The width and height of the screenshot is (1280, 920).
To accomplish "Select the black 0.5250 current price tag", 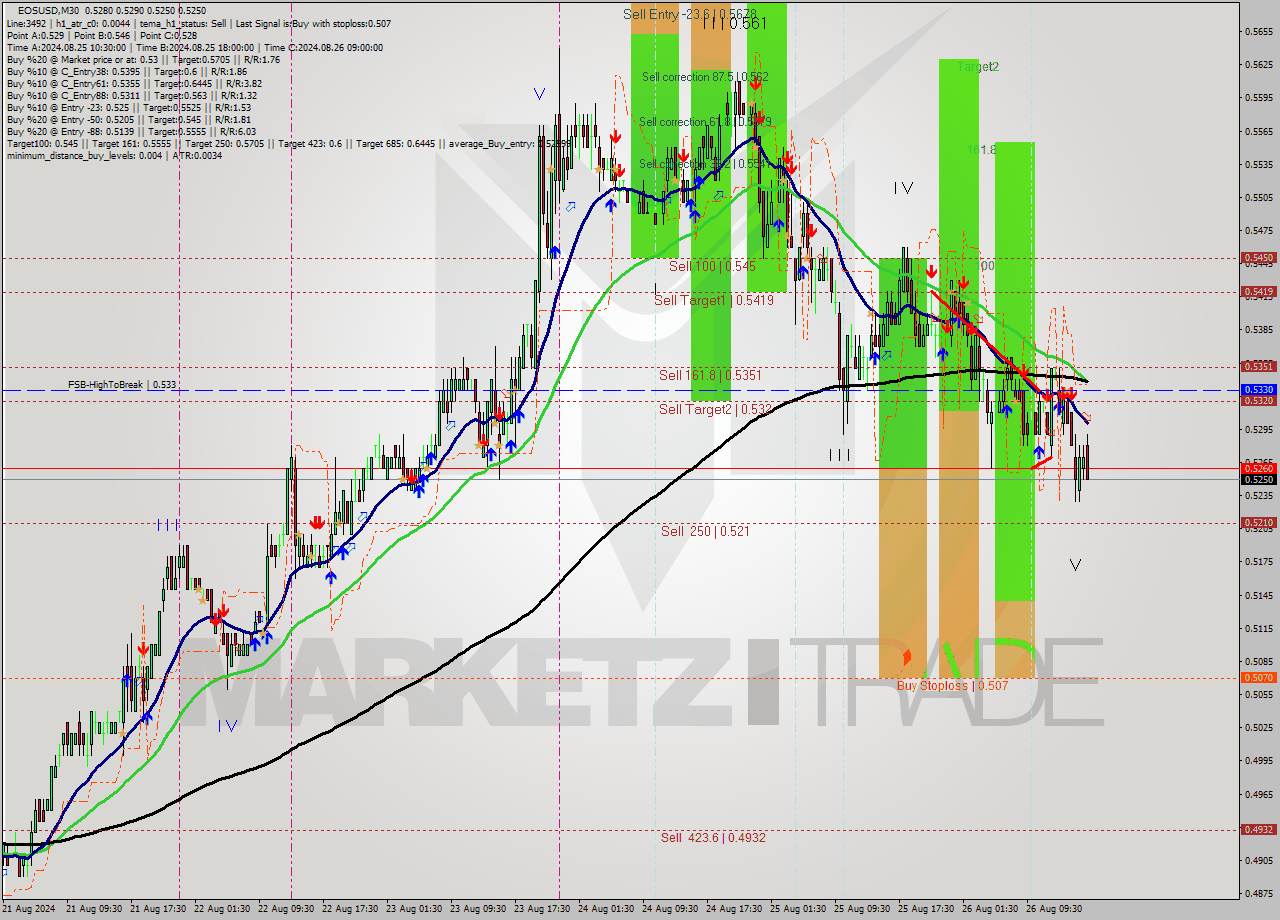I will pos(1258,479).
